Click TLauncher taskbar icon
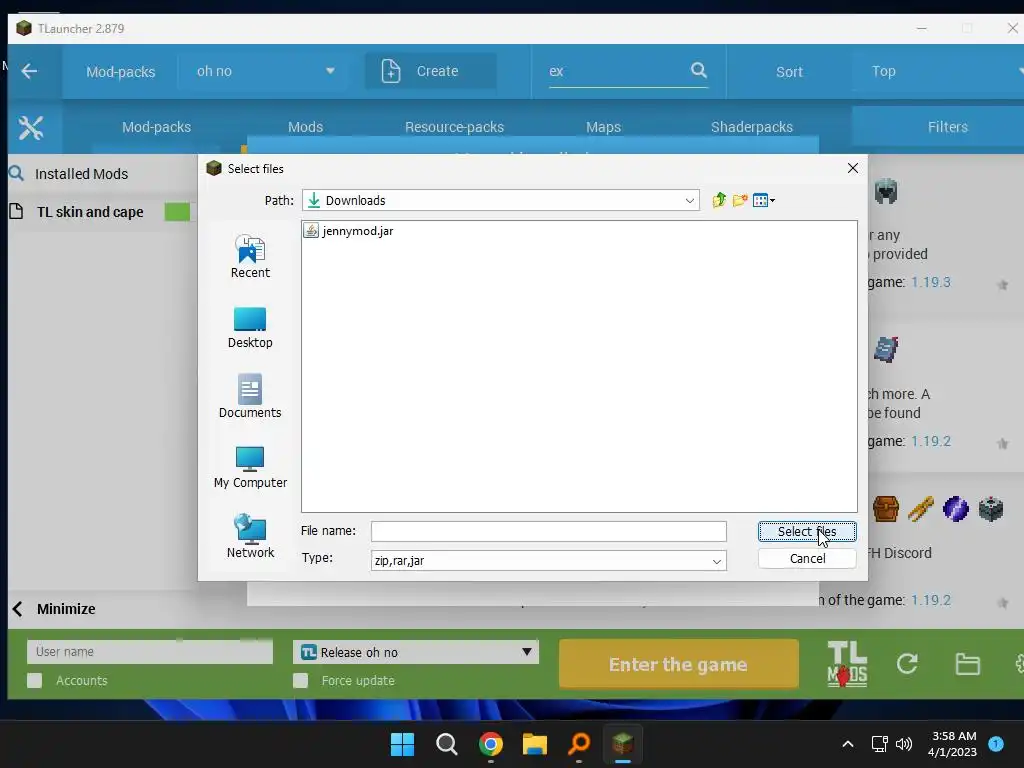The width and height of the screenshot is (1024, 768). click(622, 743)
